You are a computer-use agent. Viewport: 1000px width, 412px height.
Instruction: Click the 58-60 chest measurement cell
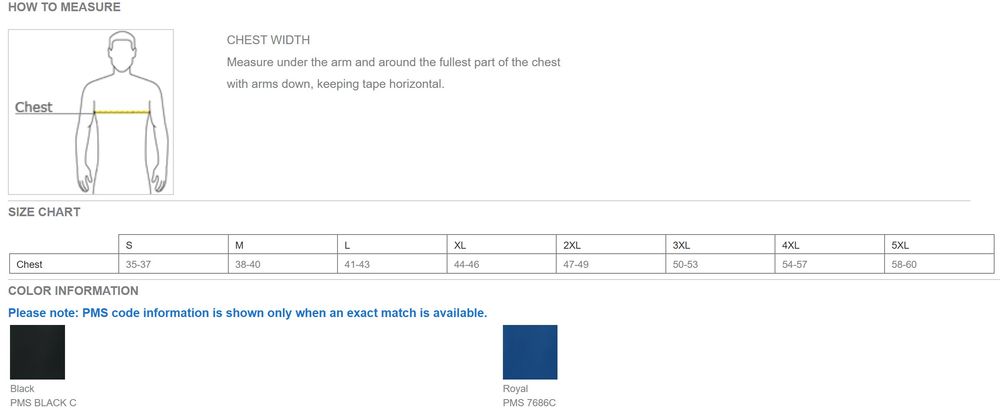(904, 264)
